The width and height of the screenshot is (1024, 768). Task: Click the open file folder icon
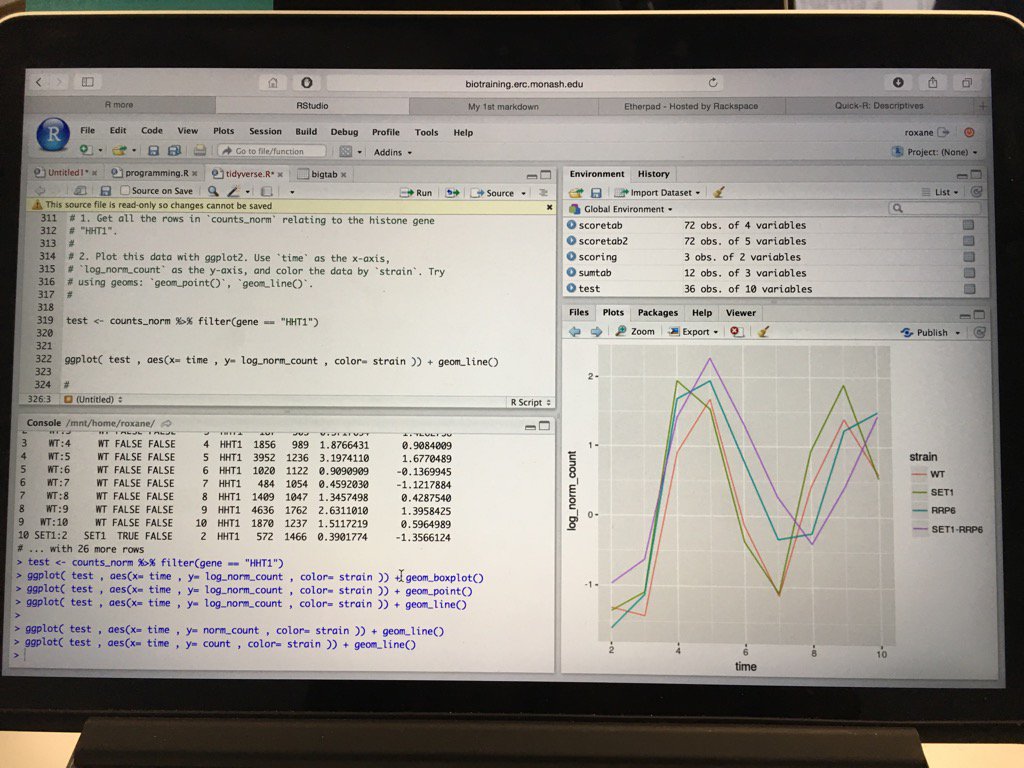click(119, 151)
